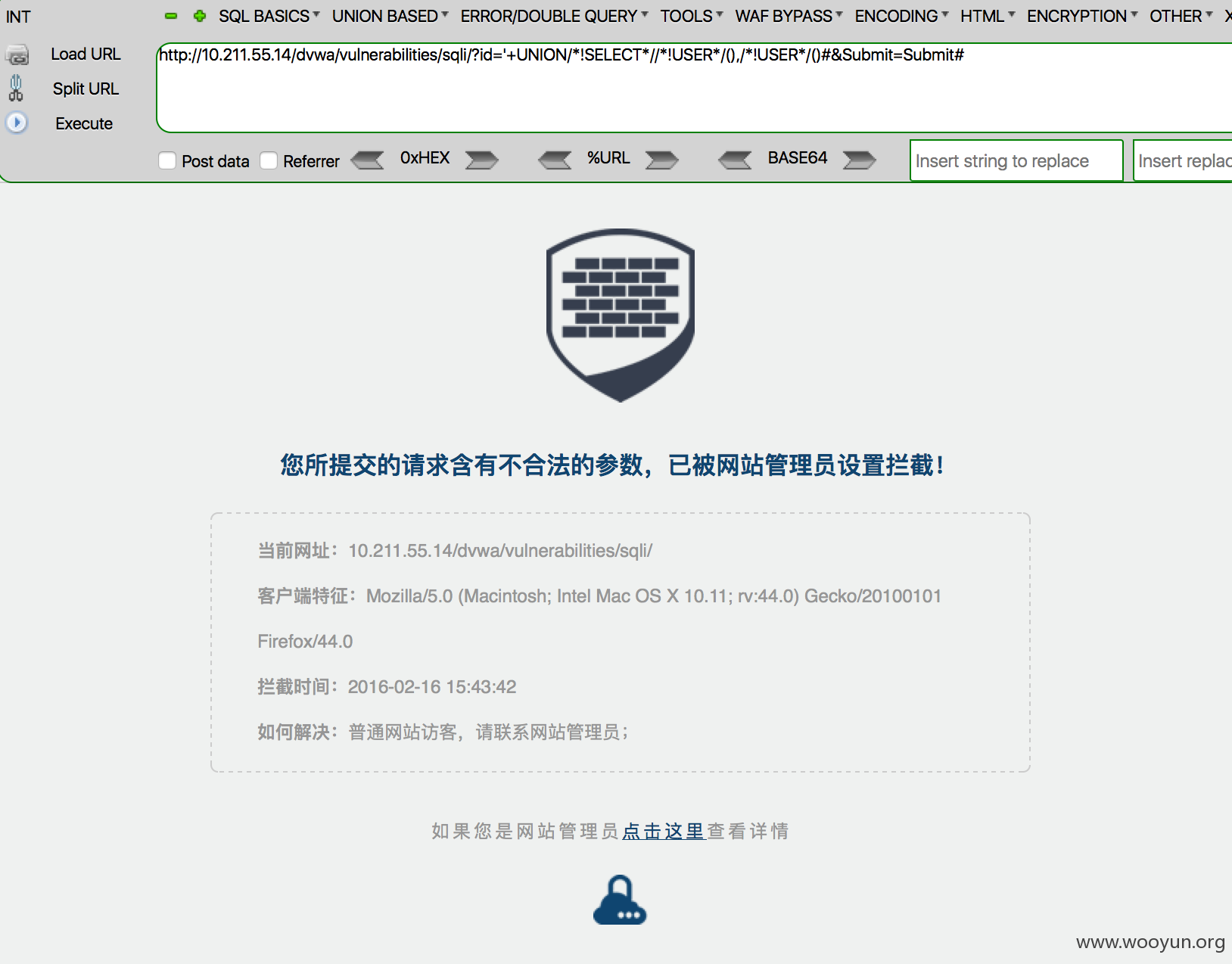This screenshot has width=1232, height=964.
Task: Enable the Referrer checkbox
Action: coord(269,160)
